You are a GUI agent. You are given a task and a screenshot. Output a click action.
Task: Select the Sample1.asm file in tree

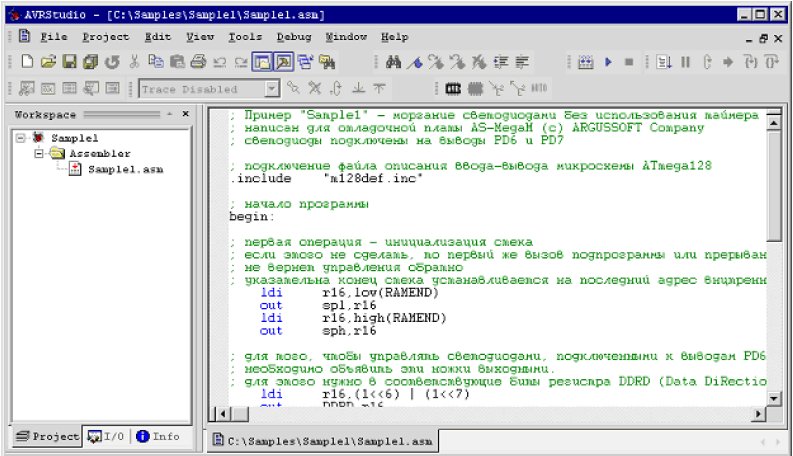[125, 170]
